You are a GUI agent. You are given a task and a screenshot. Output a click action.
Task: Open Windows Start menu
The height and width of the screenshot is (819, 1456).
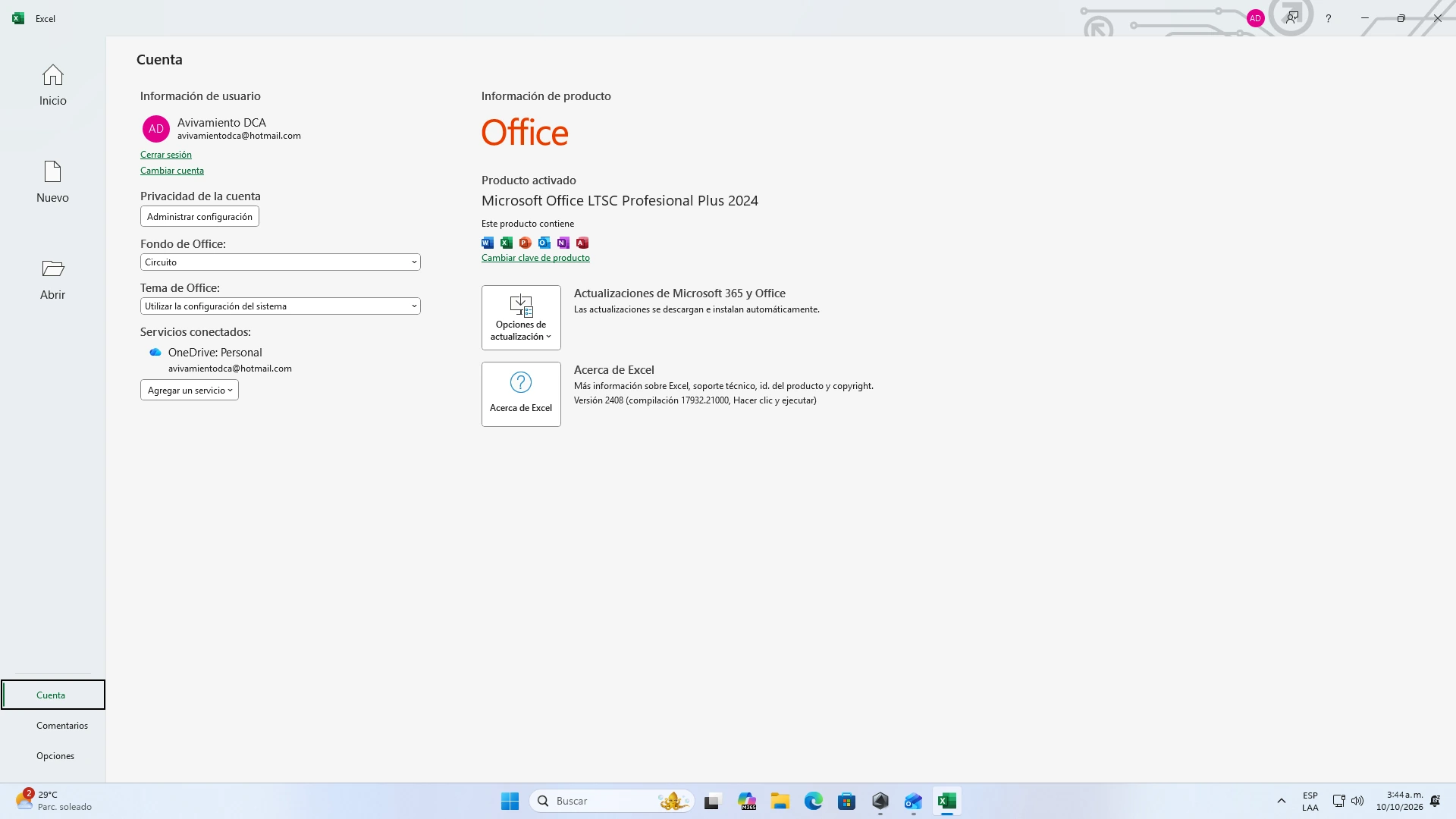point(510,801)
